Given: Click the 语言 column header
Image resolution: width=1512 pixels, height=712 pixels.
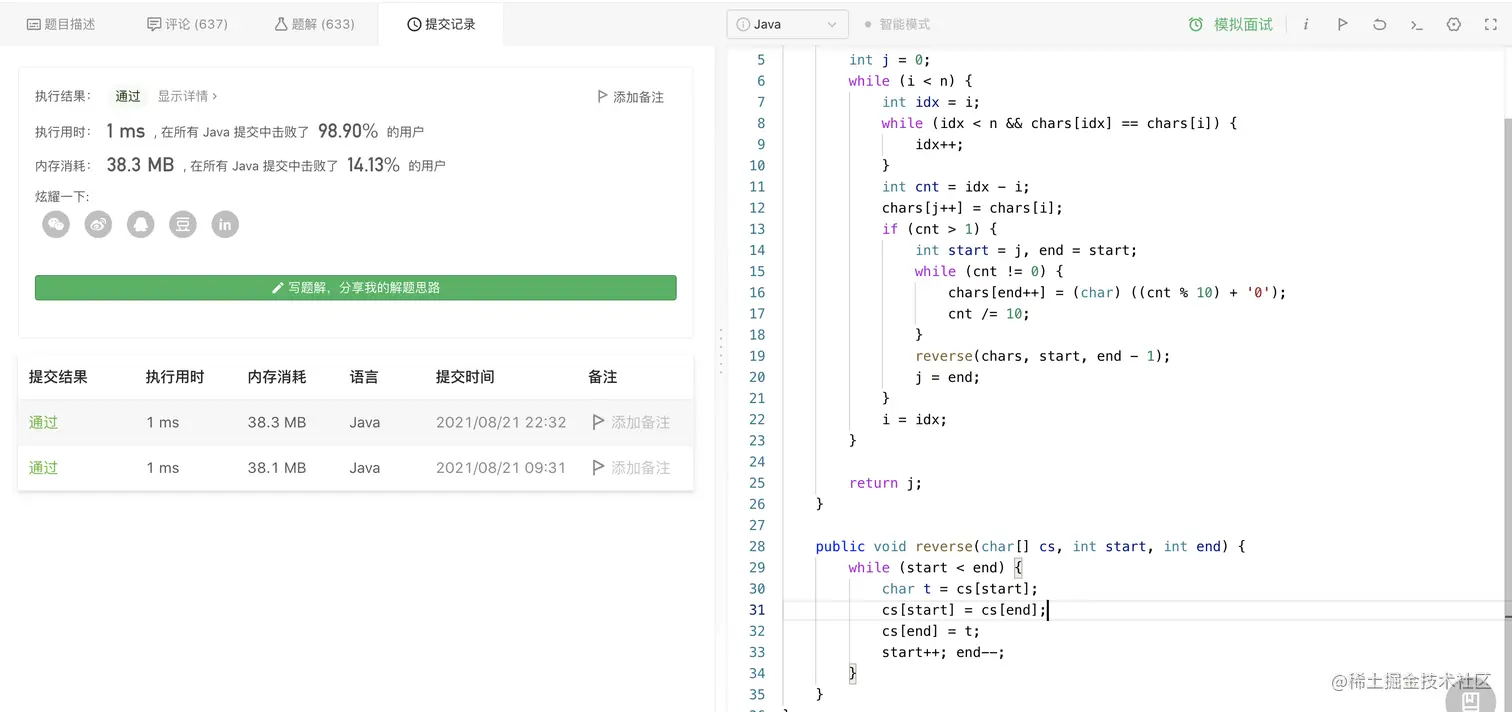Looking at the screenshot, I should point(364,377).
